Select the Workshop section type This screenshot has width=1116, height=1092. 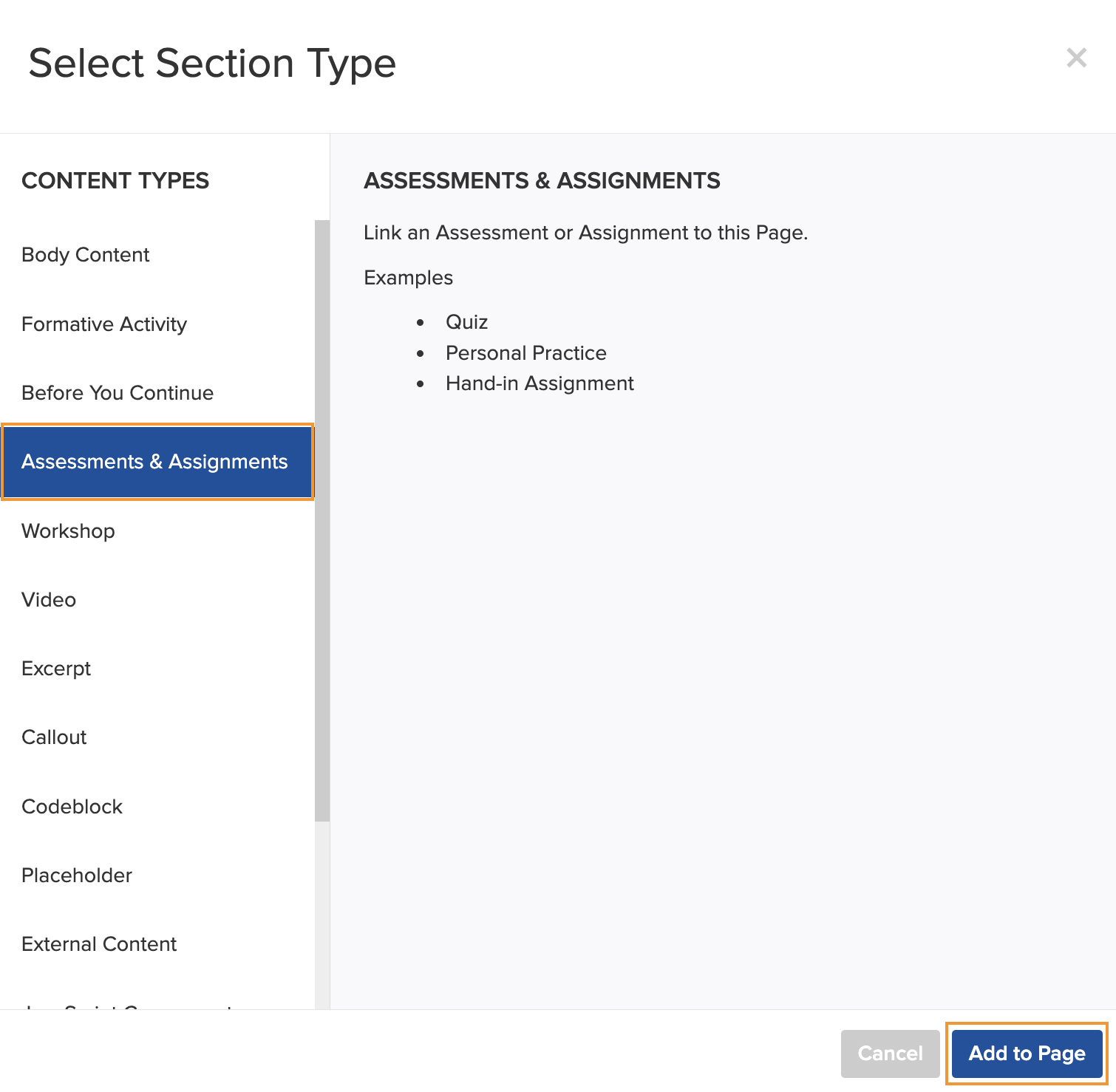(68, 530)
